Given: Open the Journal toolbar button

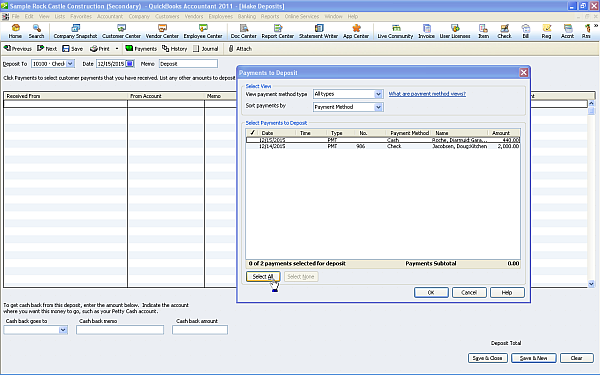Looking at the screenshot, I should 205,49.
